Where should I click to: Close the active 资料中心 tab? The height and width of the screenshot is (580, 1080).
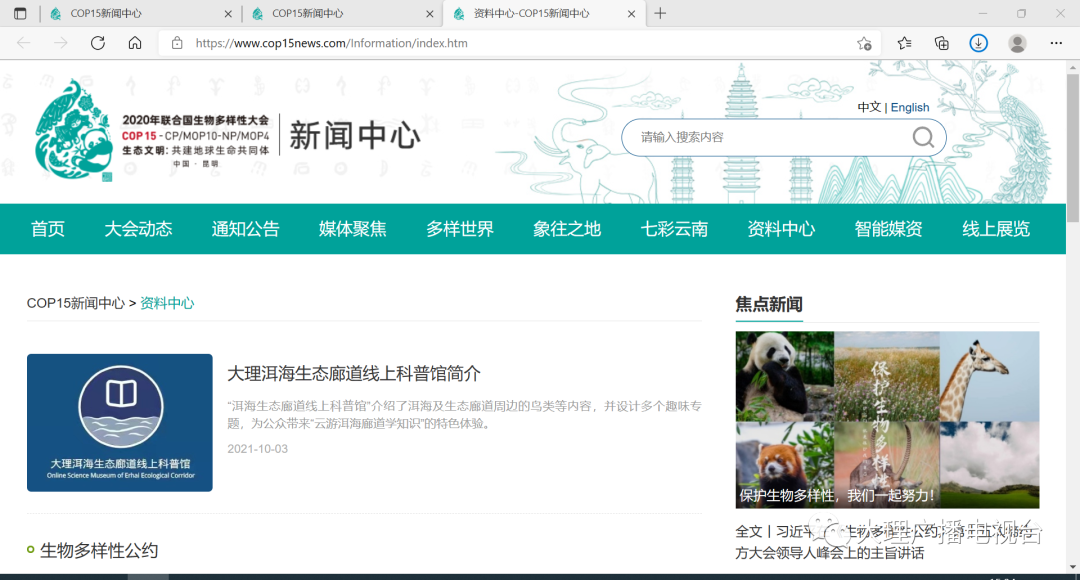point(631,14)
